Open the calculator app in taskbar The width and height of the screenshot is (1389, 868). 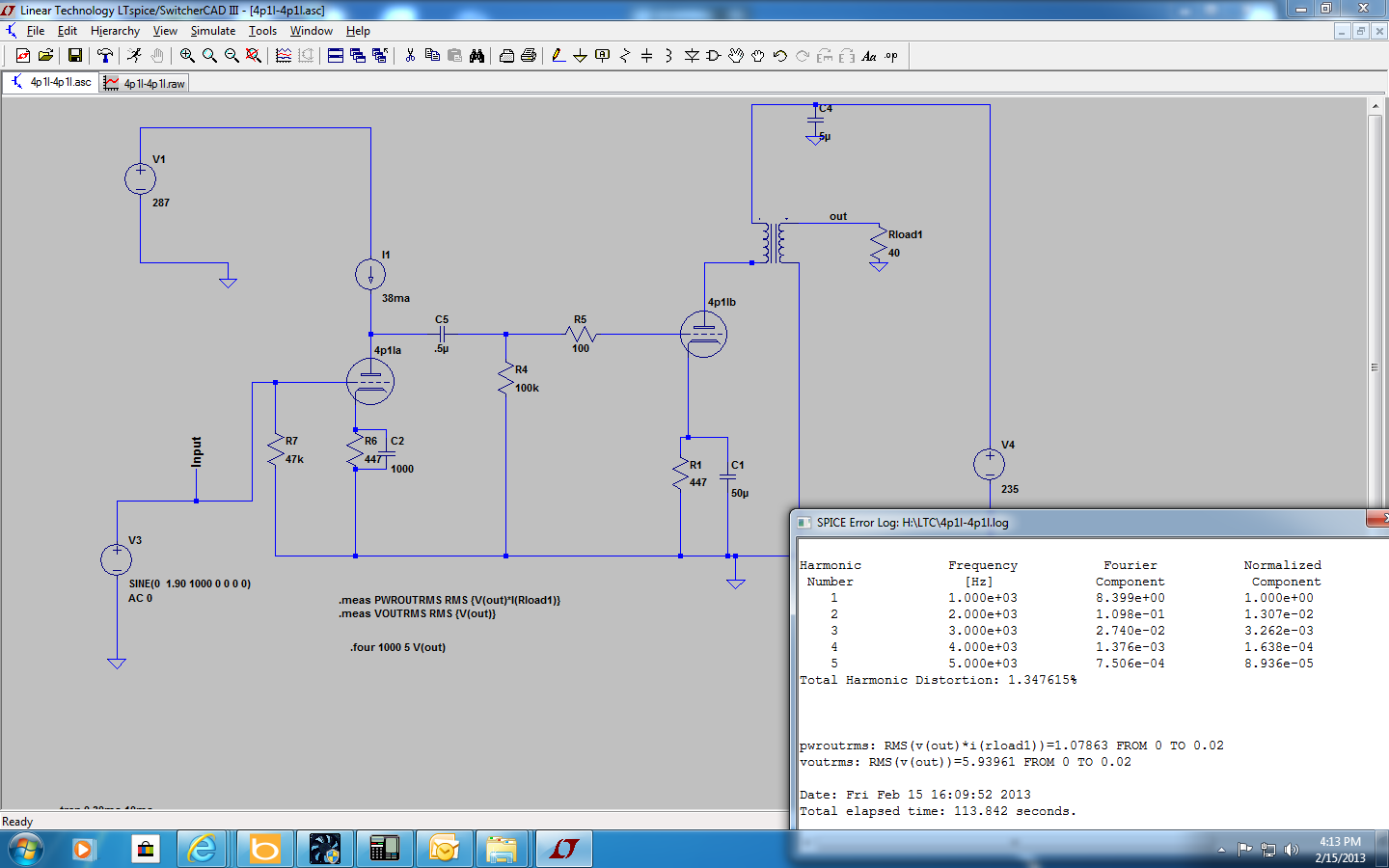coord(384,849)
